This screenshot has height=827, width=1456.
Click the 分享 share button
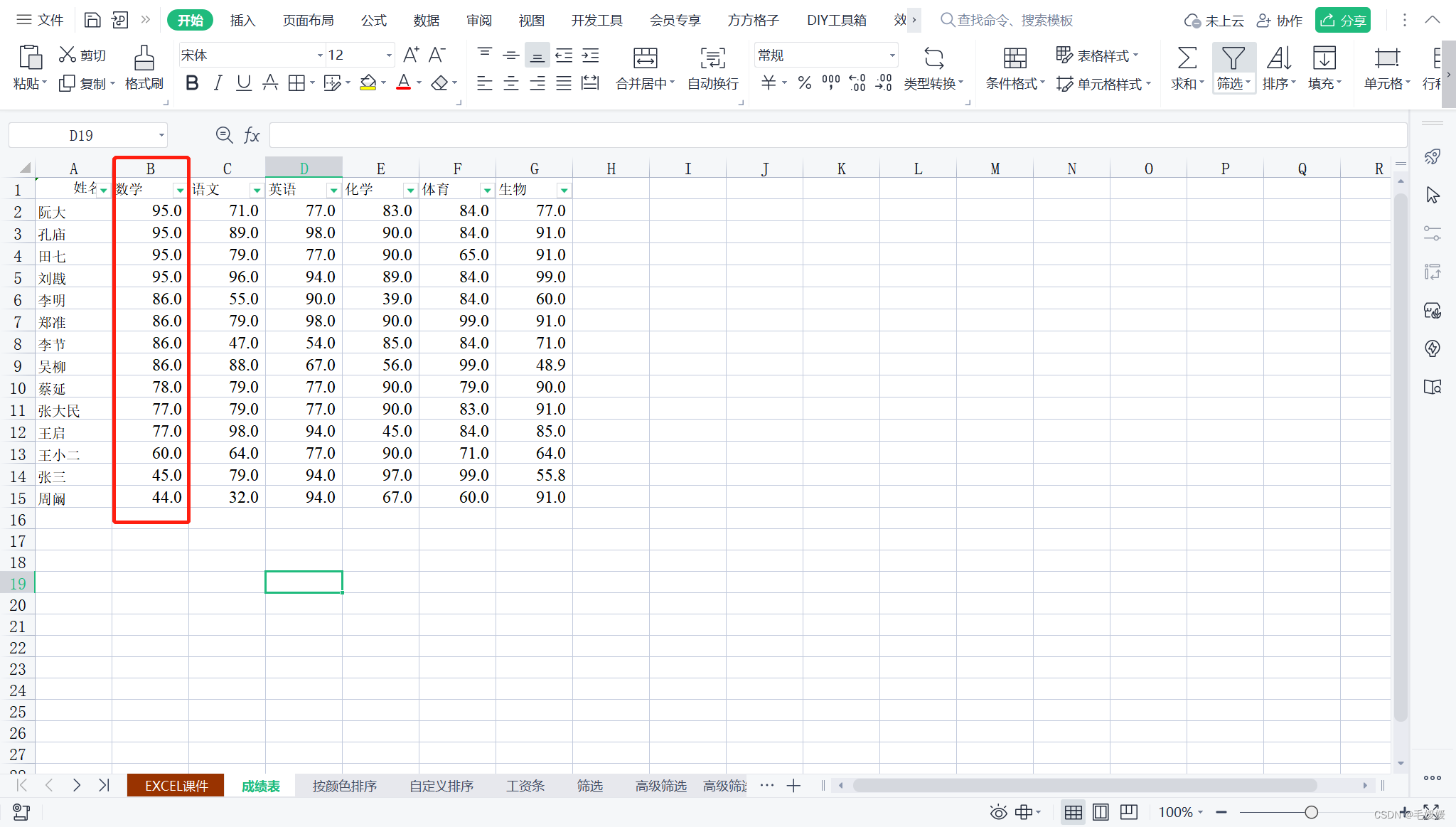(1342, 20)
